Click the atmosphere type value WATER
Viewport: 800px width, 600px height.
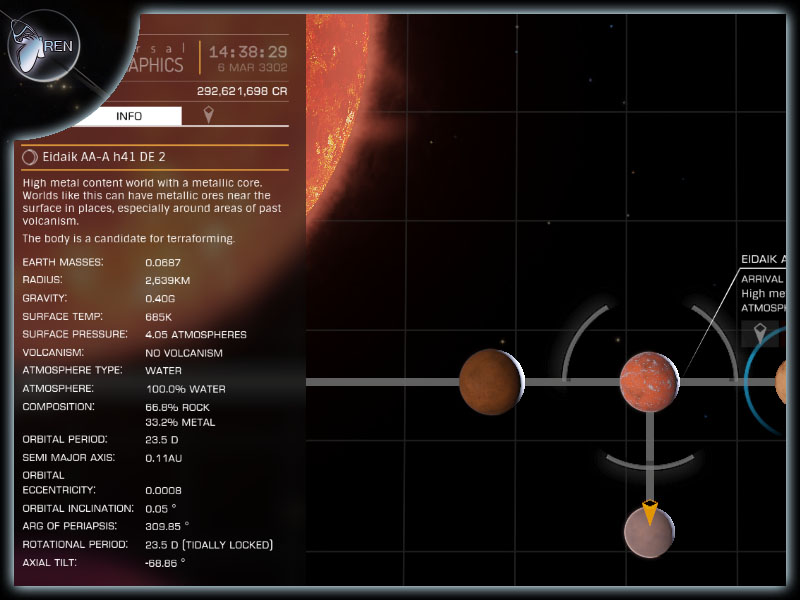163,370
